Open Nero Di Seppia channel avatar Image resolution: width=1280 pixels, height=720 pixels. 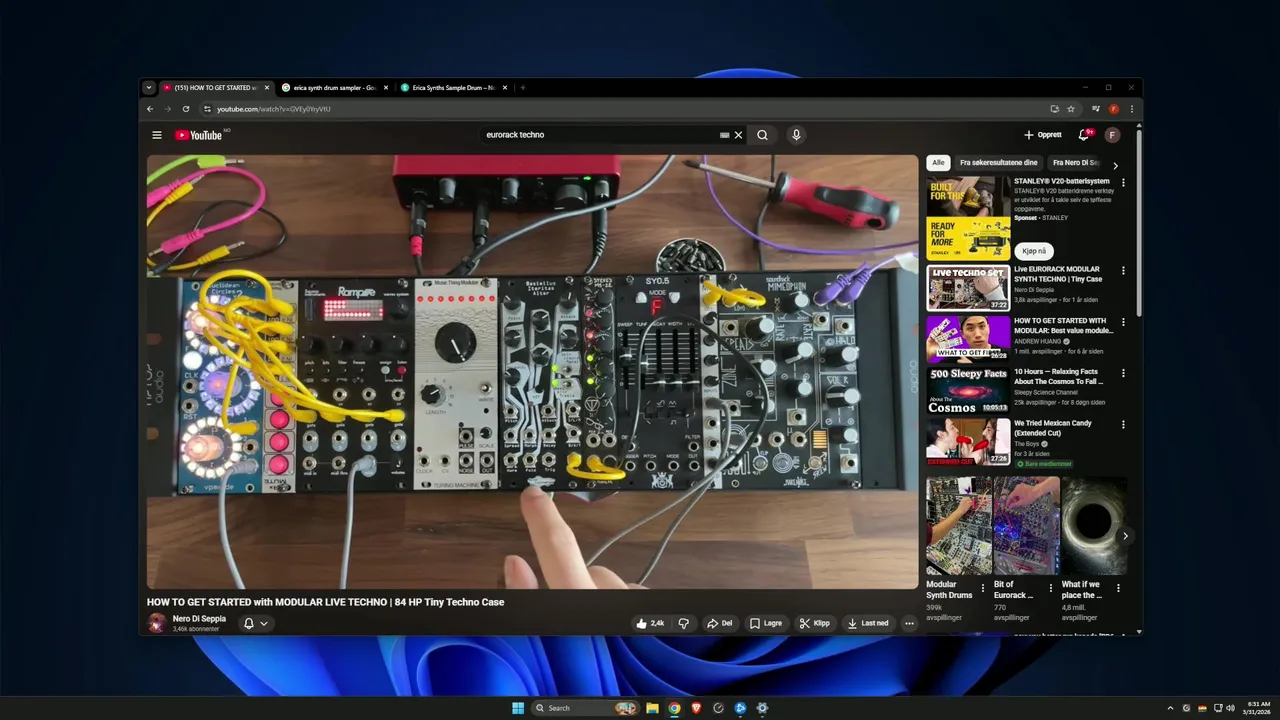[157, 623]
